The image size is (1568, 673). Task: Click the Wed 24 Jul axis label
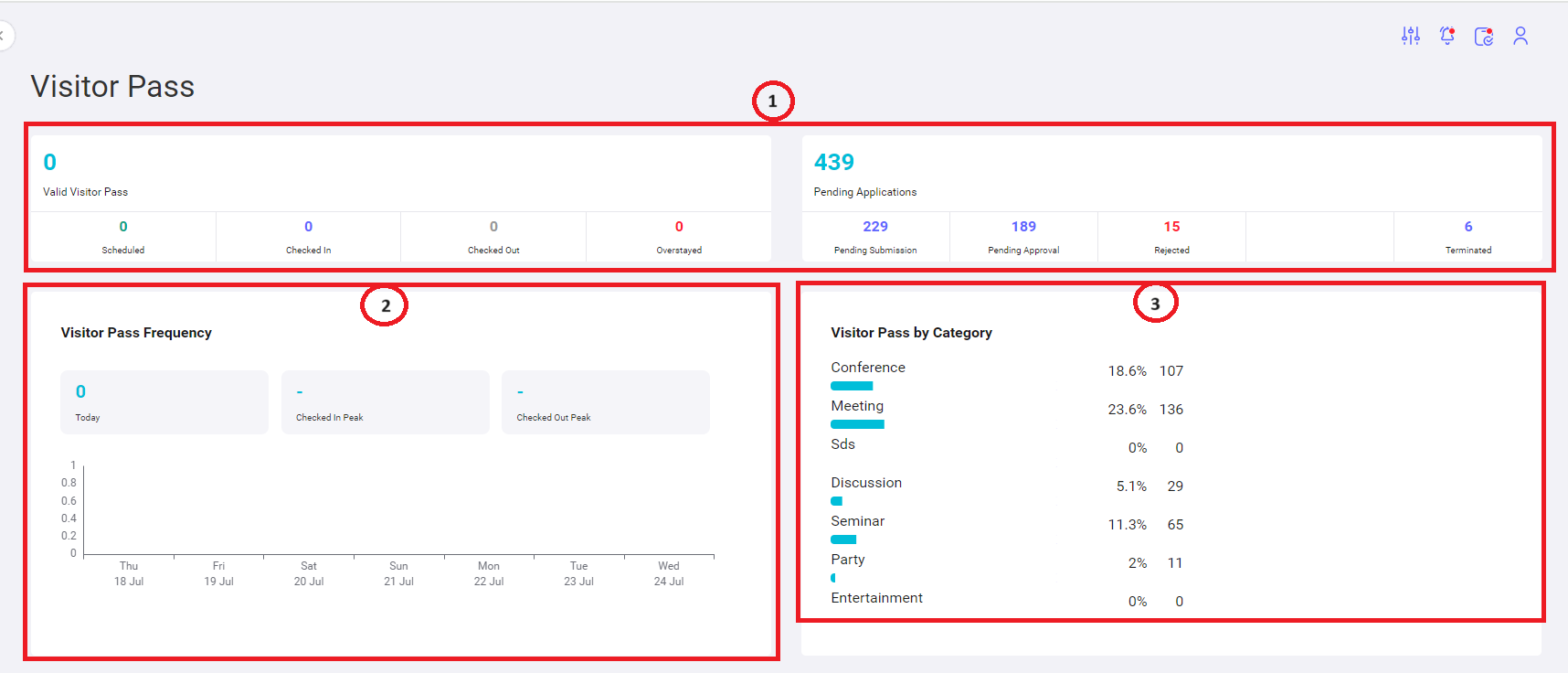click(669, 573)
